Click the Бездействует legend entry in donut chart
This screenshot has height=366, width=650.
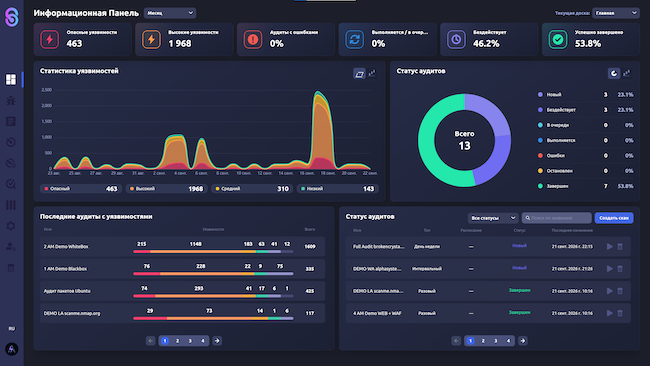[585, 110]
